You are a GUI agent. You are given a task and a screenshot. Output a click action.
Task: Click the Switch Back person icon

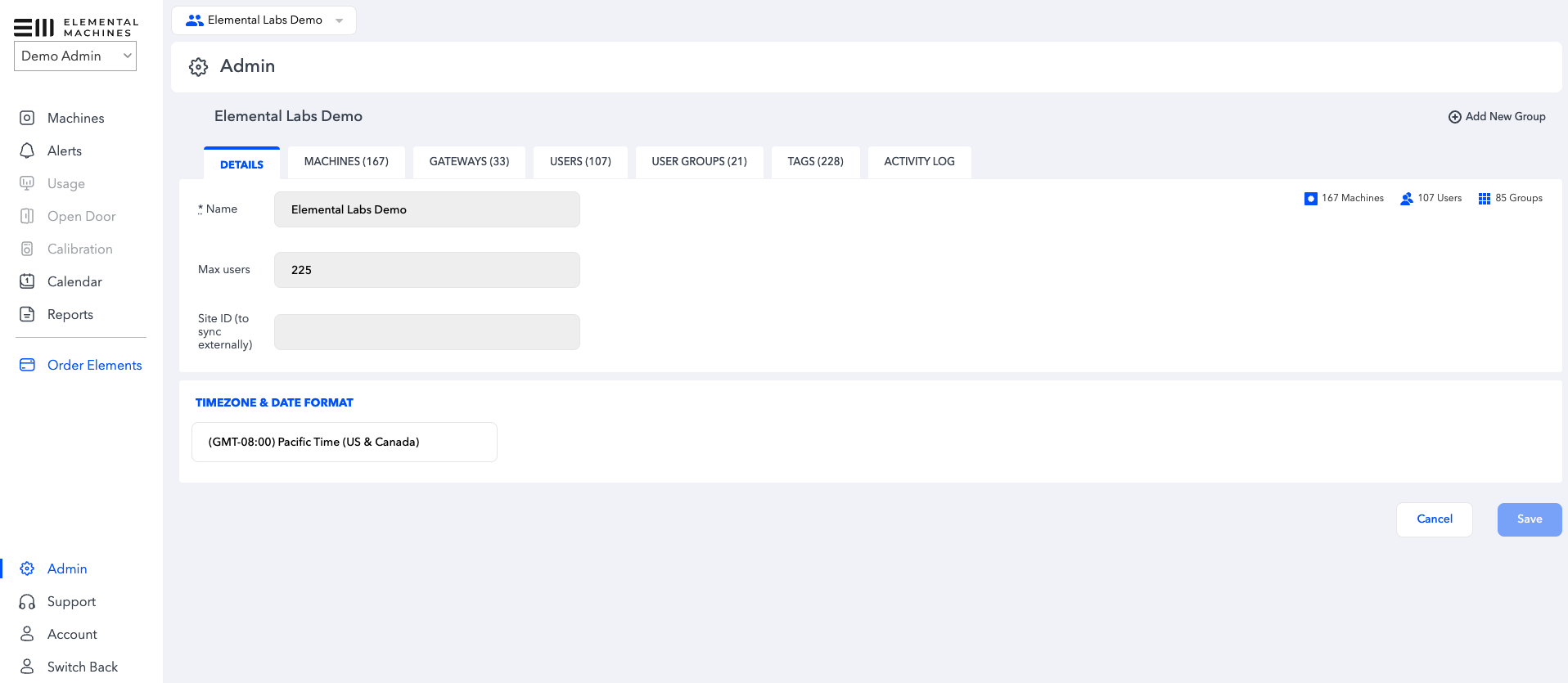[27, 667]
